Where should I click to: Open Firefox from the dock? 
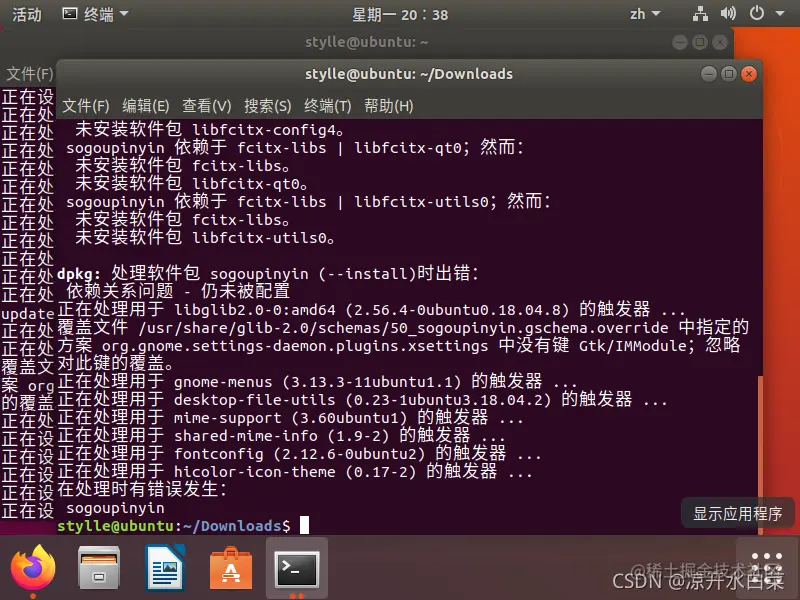coord(33,567)
